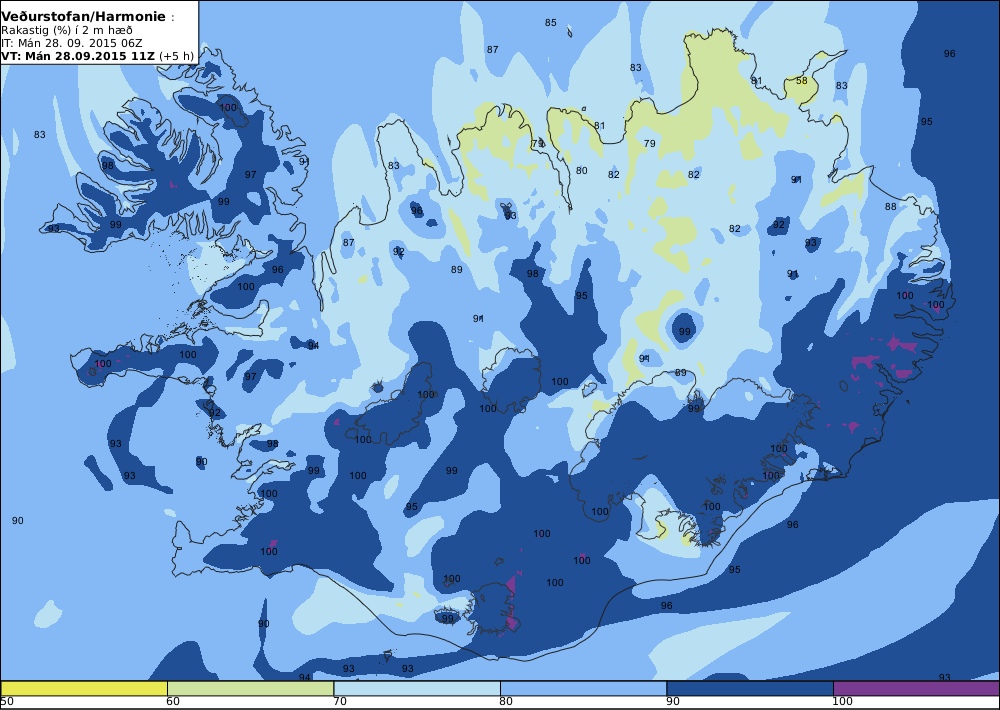Click the '58' humidity value on the map

click(802, 80)
